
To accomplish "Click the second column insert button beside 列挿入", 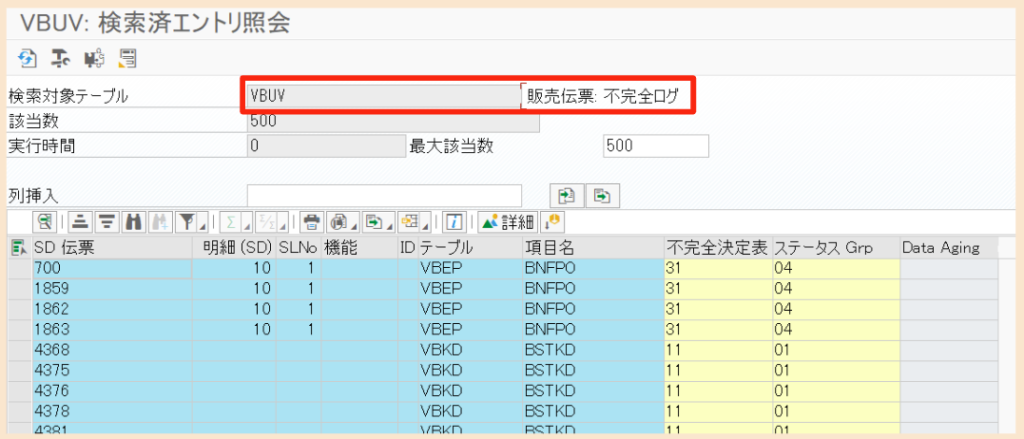I will 602,195.
